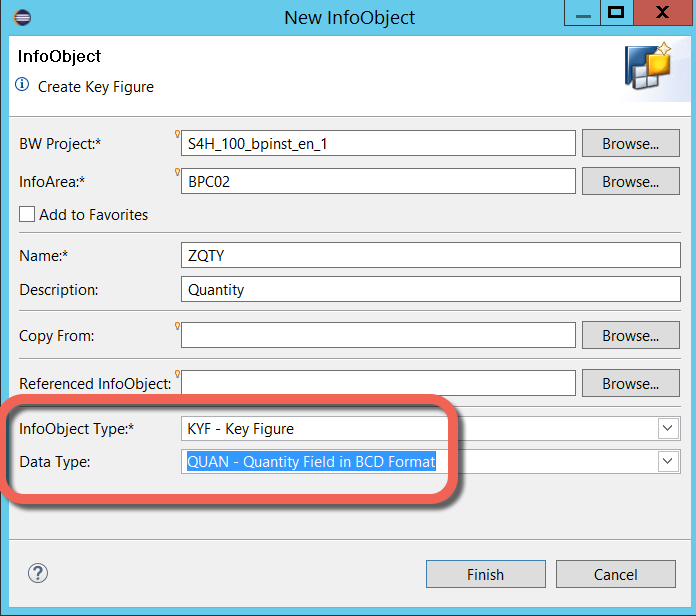Click the content assist bulb next to BW Project
696x616 pixels.
click(177, 134)
